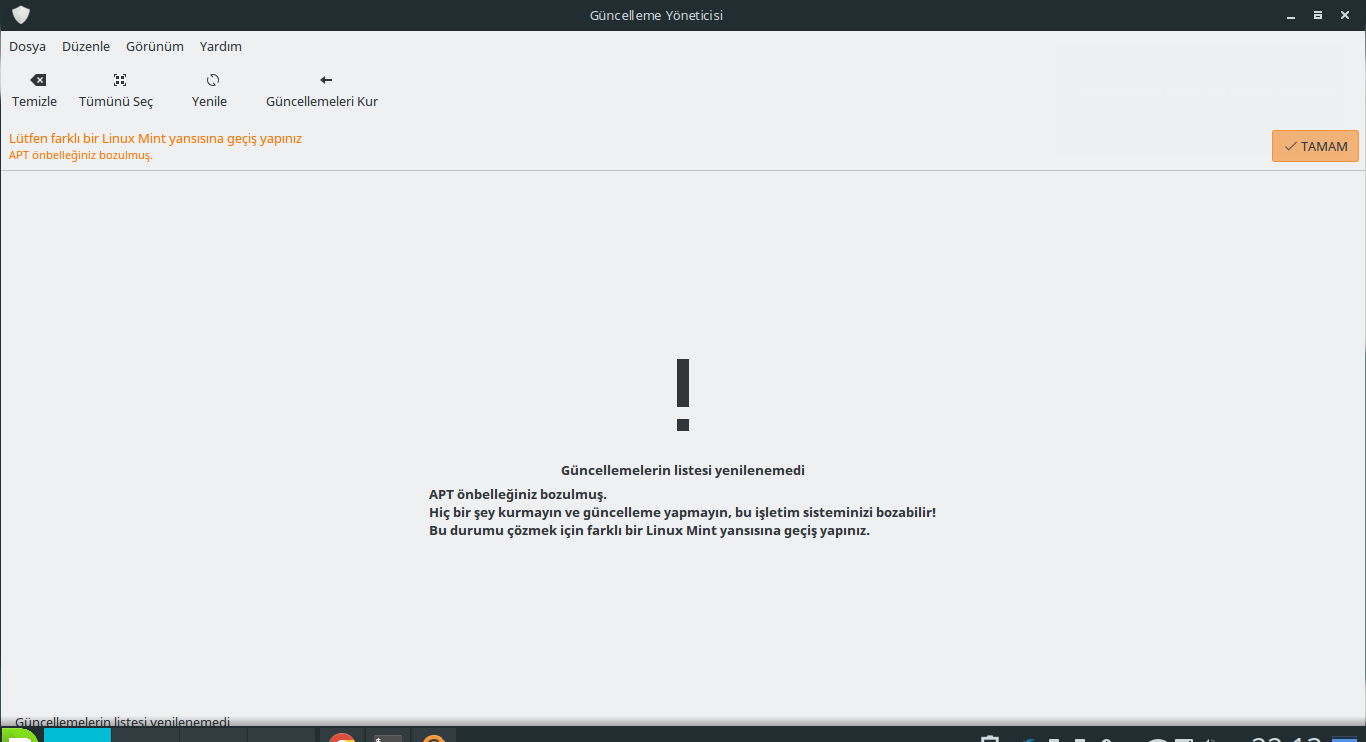The image size is (1366, 742).
Task: Refresh the update list with Yenile
Action: [210, 90]
